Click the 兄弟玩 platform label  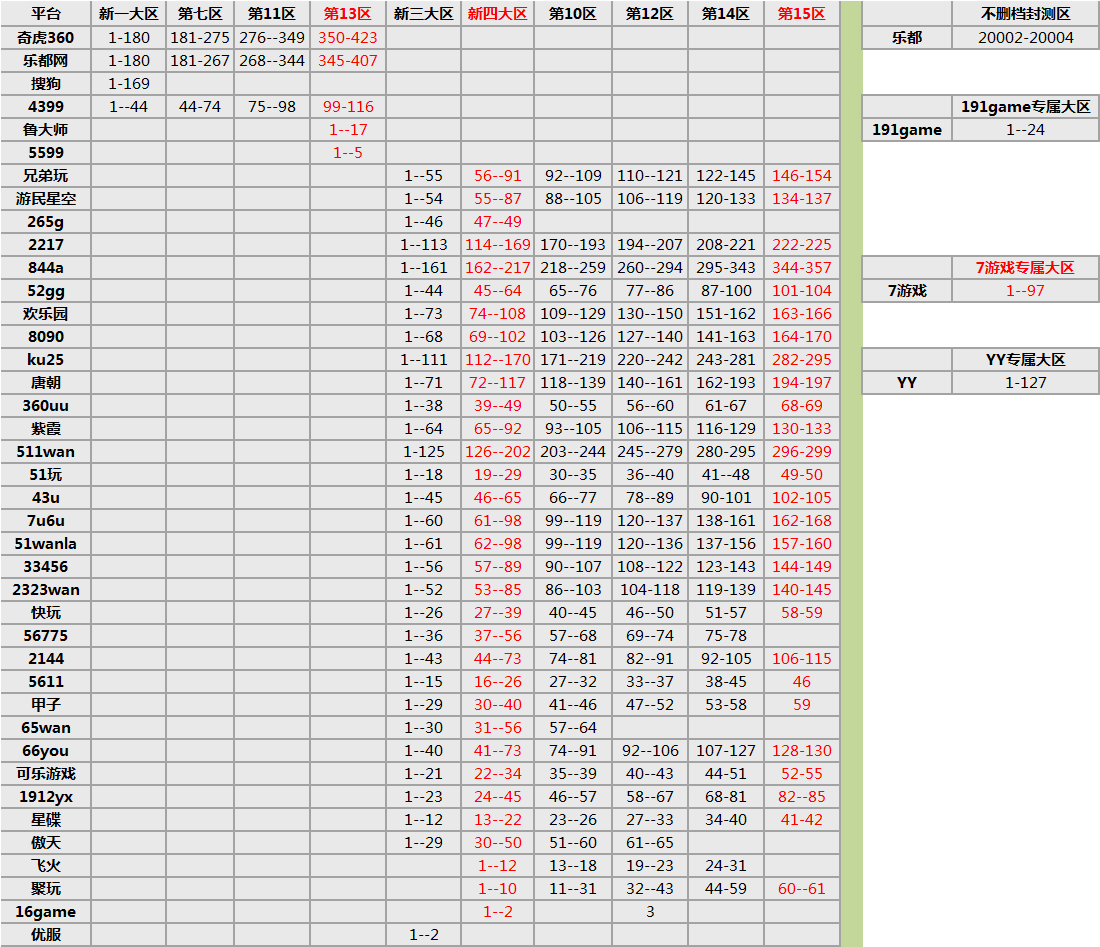click(46, 176)
